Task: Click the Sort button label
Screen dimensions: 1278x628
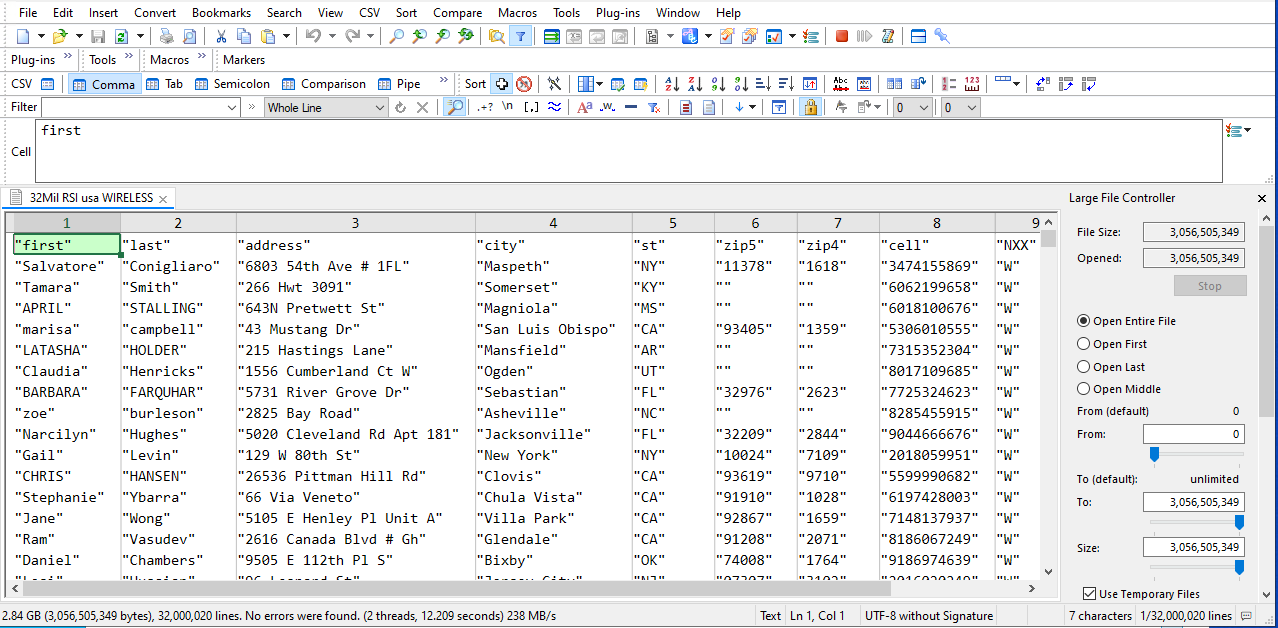Action: click(475, 84)
